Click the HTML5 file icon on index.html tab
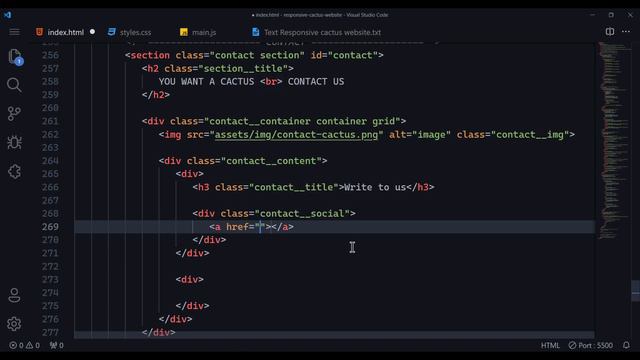Screen dimensions: 640x360 (39, 32)
